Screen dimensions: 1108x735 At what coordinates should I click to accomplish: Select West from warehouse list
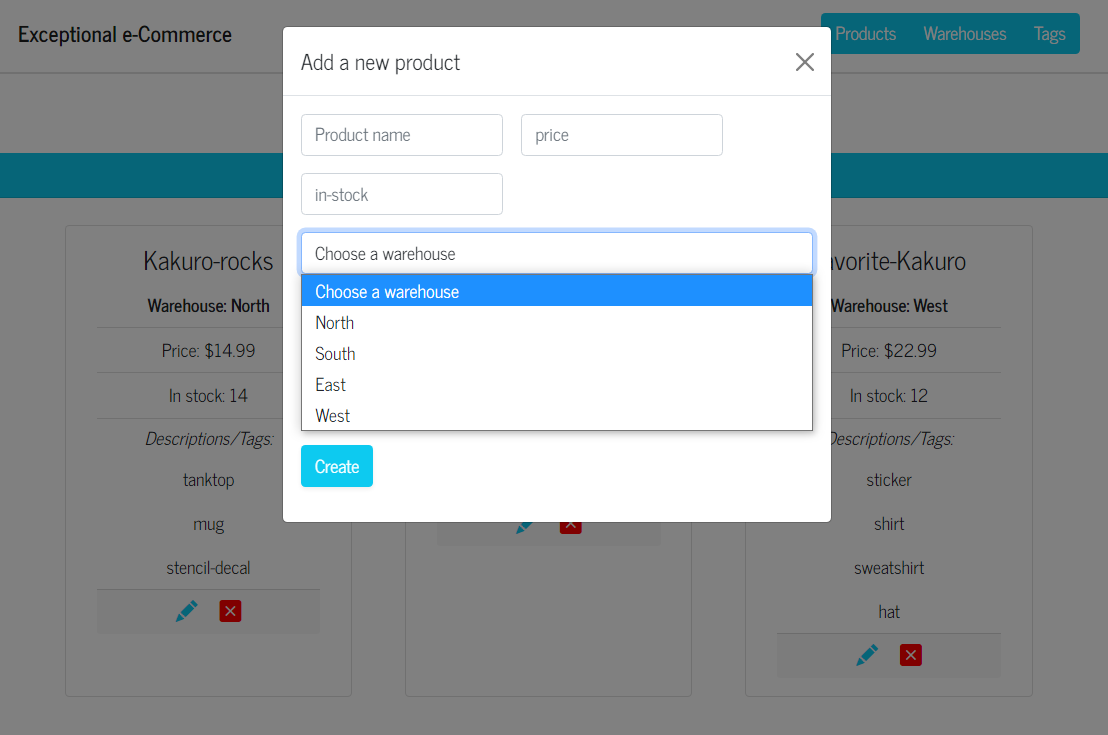pyautogui.click(x=557, y=416)
